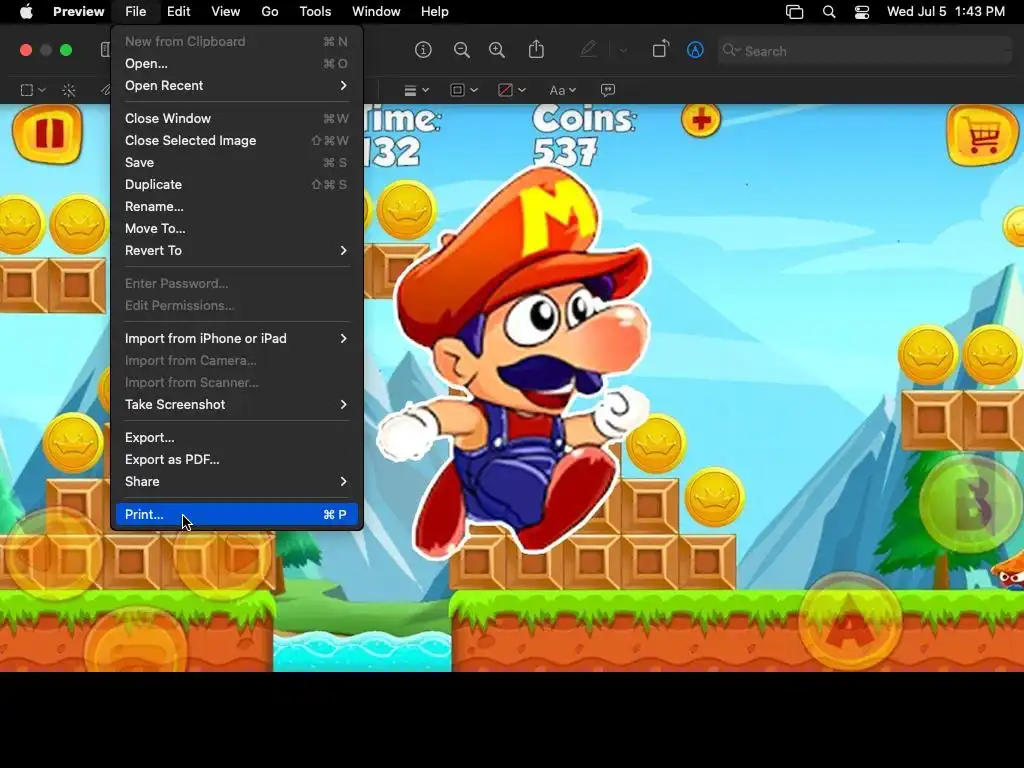The width and height of the screenshot is (1024, 768).
Task: Click the Rotate toolbar icon
Action: pos(660,50)
